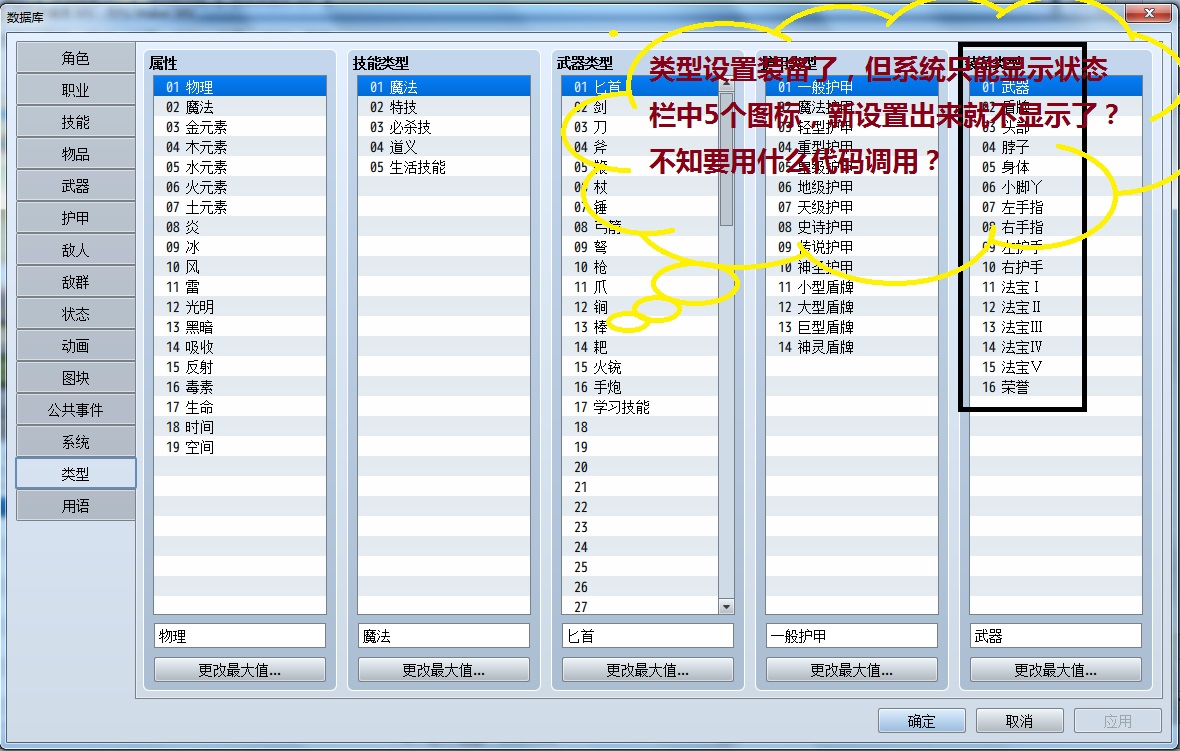Select equipment type 10 右护手

pos(1056,267)
